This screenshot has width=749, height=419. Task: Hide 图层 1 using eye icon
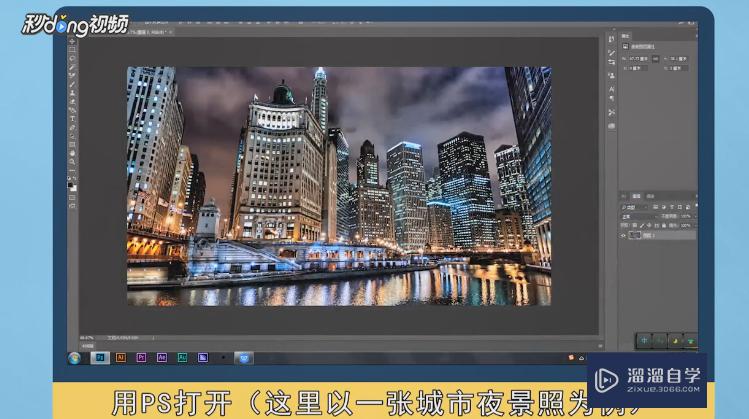[x=623, y=236]
